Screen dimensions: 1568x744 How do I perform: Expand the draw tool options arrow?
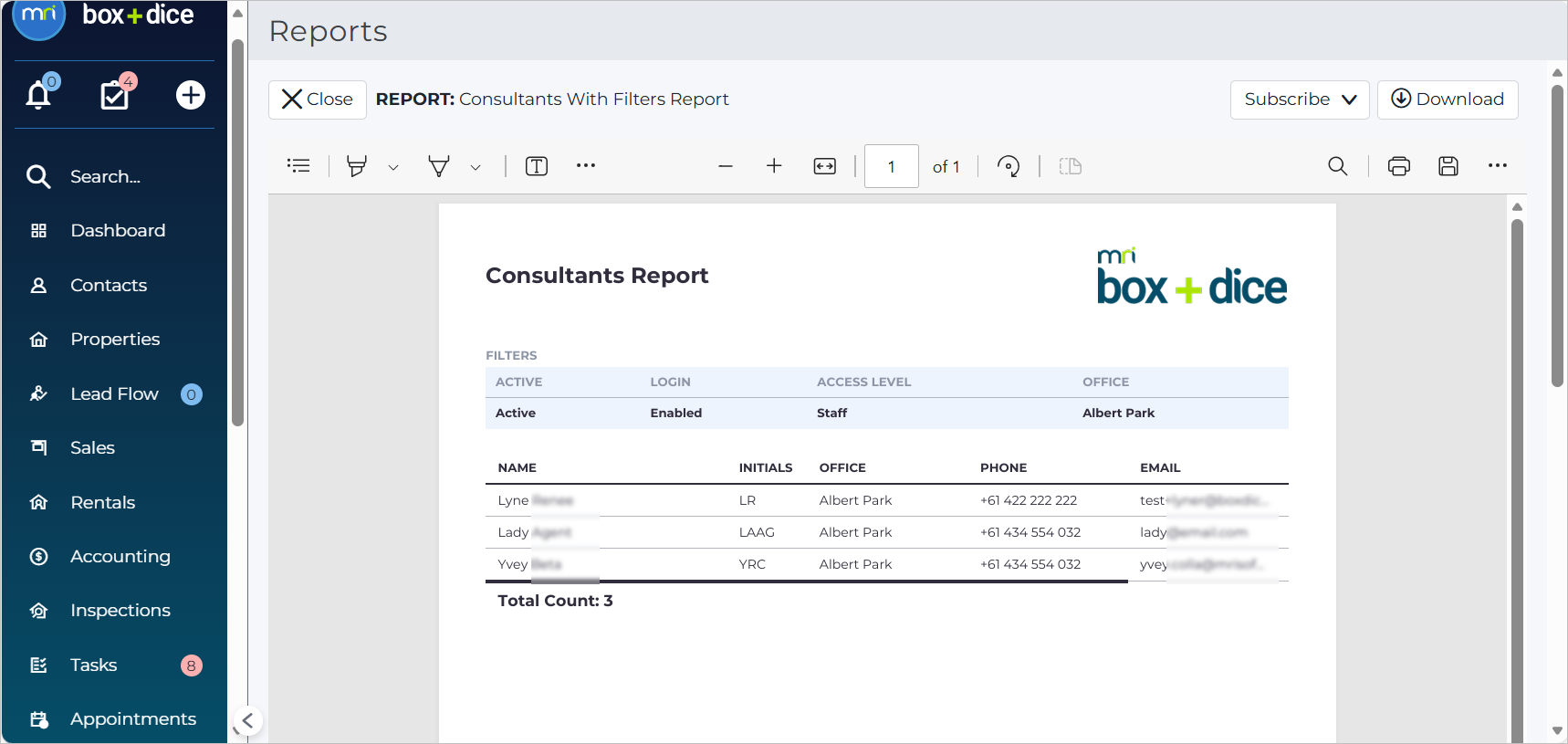(476, 167)
